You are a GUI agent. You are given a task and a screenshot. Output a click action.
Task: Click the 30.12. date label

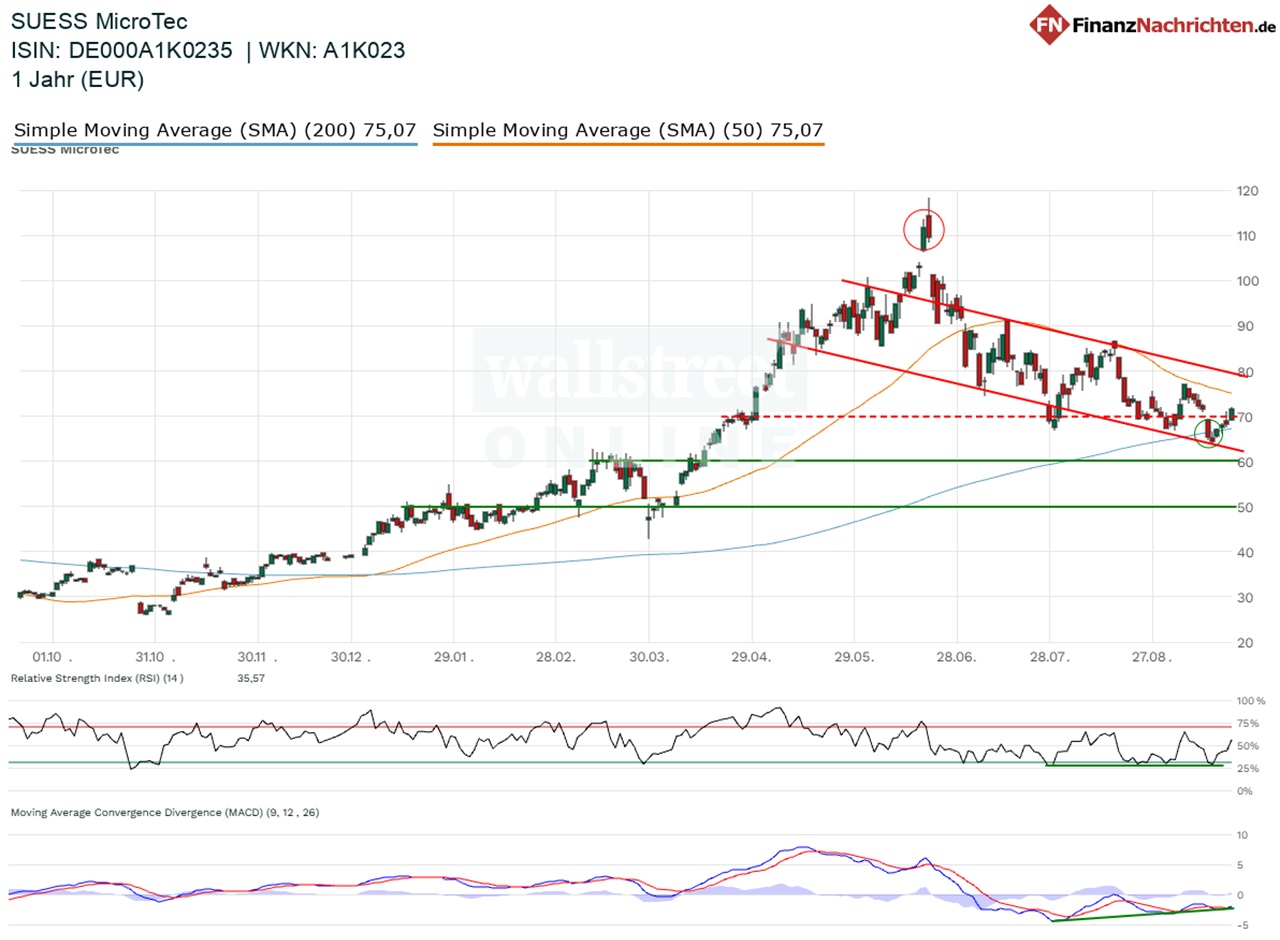352,657
